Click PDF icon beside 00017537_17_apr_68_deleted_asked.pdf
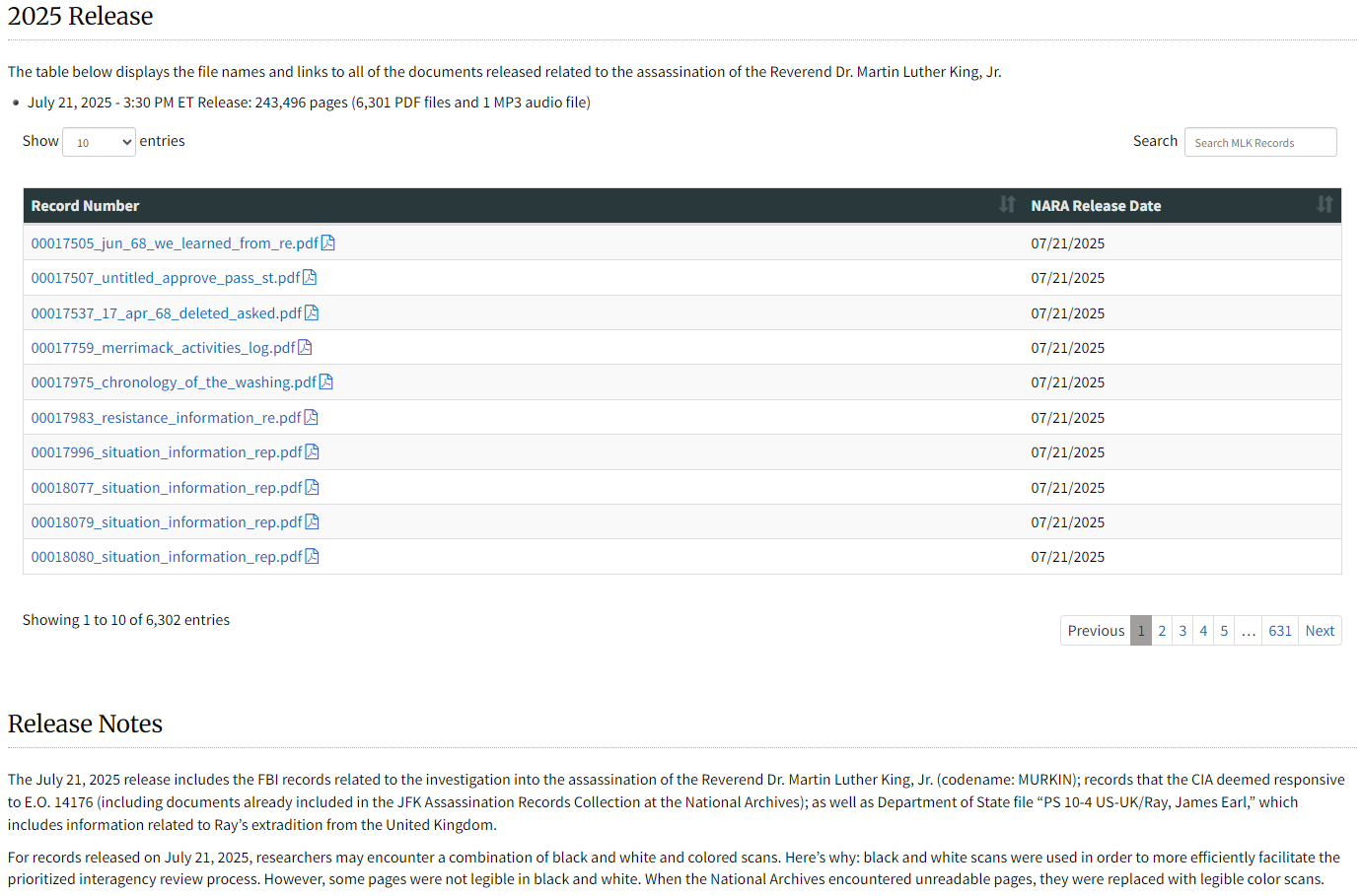 click(x=312, y=312)
